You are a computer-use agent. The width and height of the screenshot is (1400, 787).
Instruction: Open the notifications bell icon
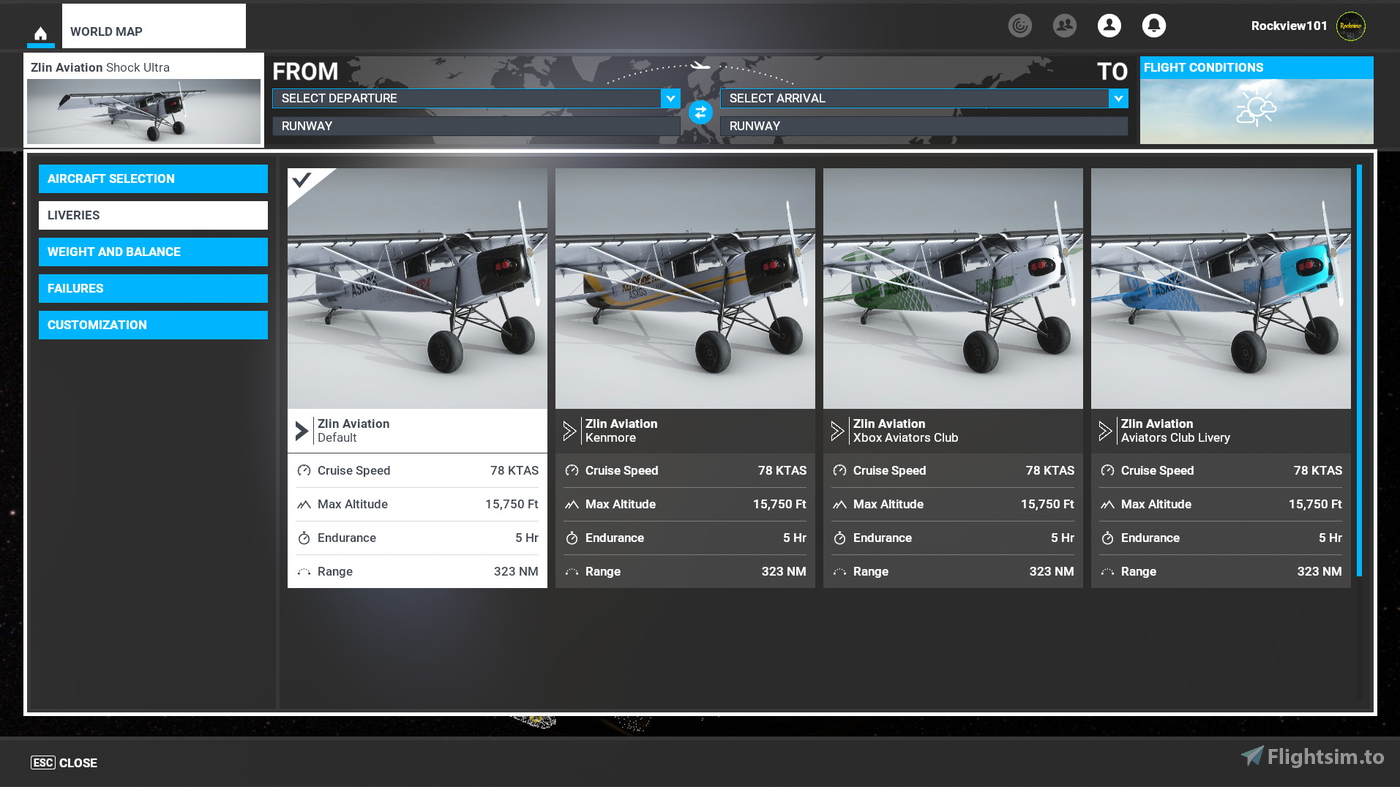(1154, 25)
